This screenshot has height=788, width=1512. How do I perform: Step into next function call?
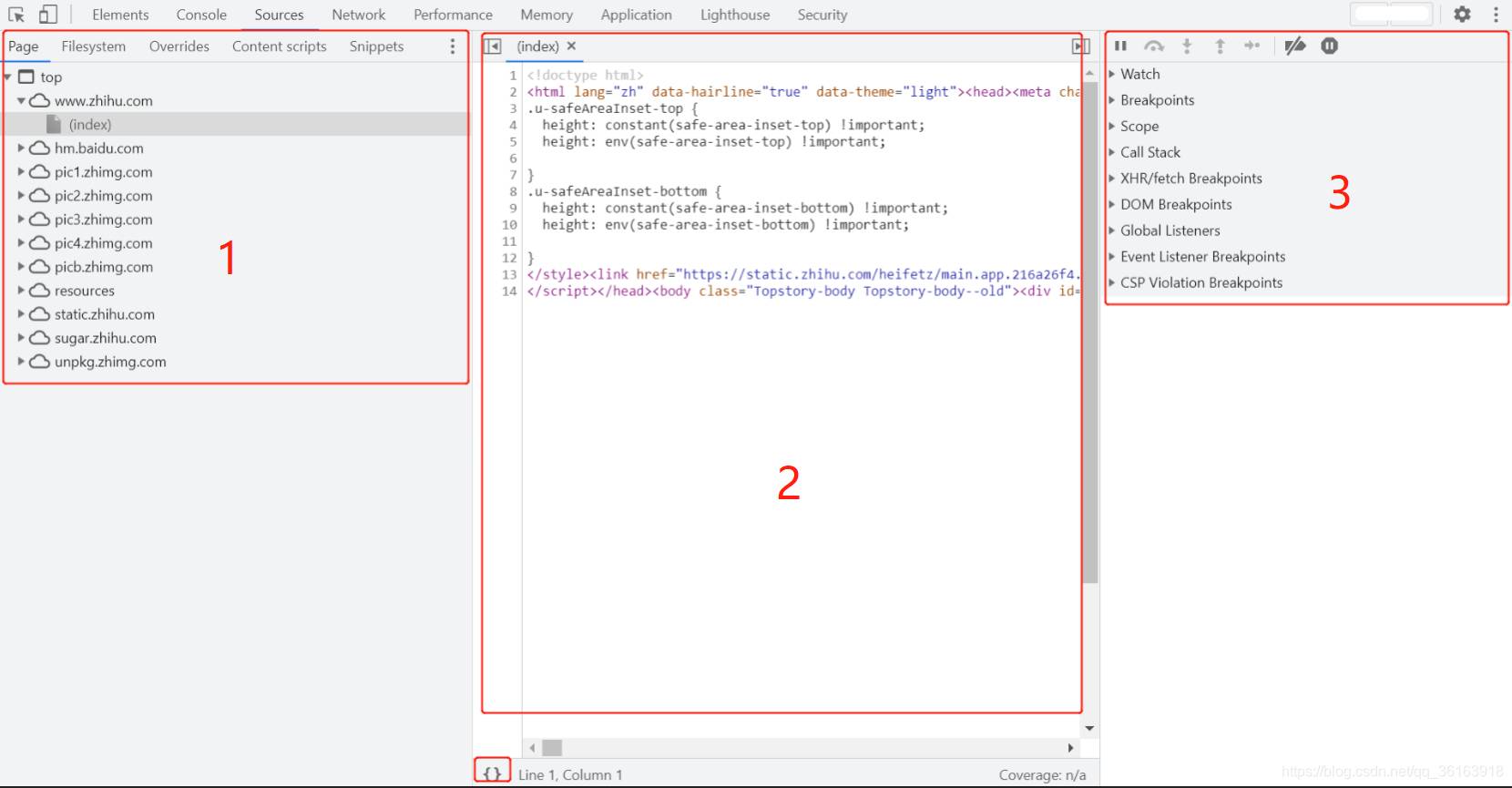point(1187,46)
